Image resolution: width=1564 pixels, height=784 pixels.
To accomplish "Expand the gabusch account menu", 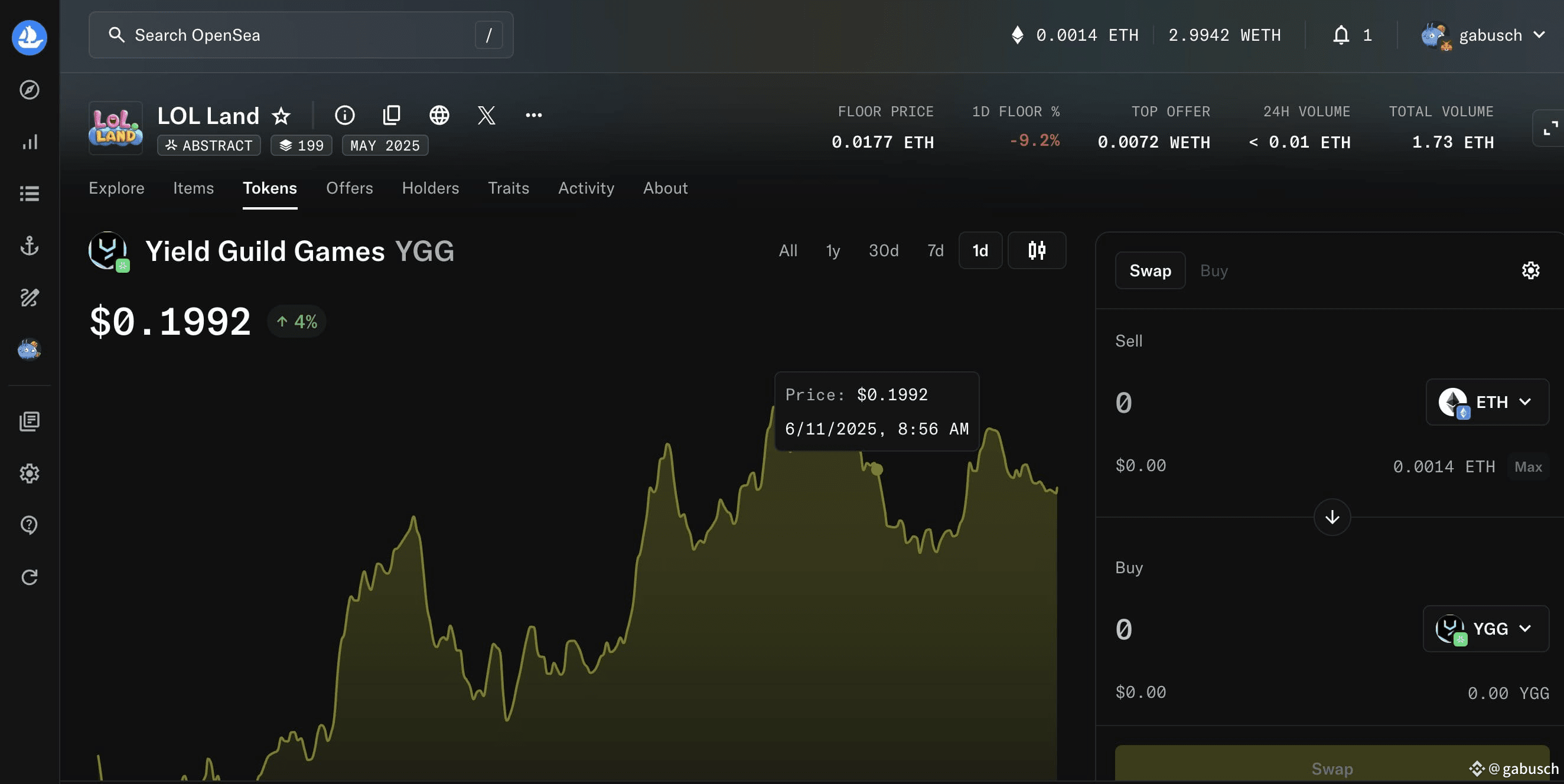I will [x=1483, y=35].
